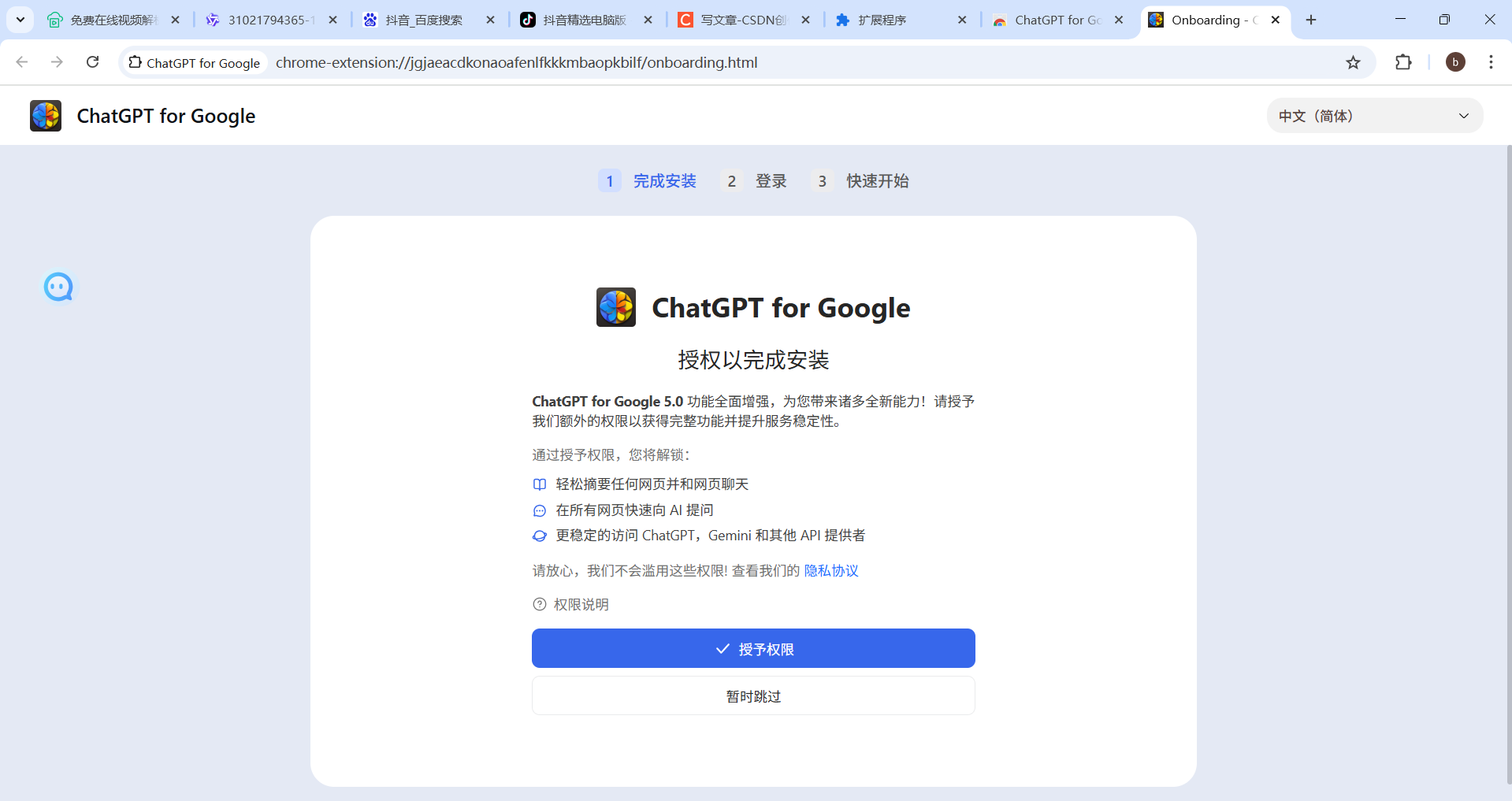Screen dimensions: 1512x801
Task: Open a new tab with the plus icon
Action: (1311, 20)
